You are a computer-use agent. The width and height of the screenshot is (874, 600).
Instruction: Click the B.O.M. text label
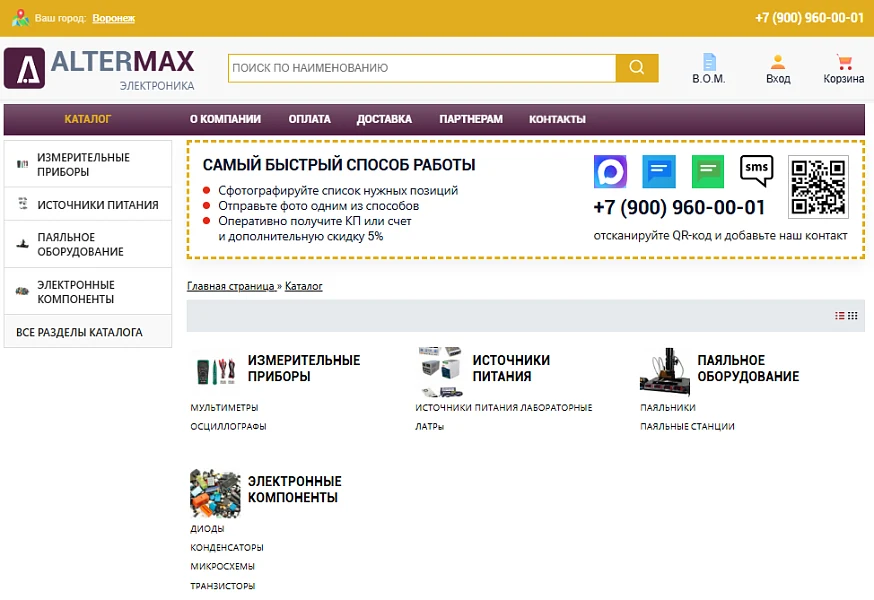coord(709,79)
